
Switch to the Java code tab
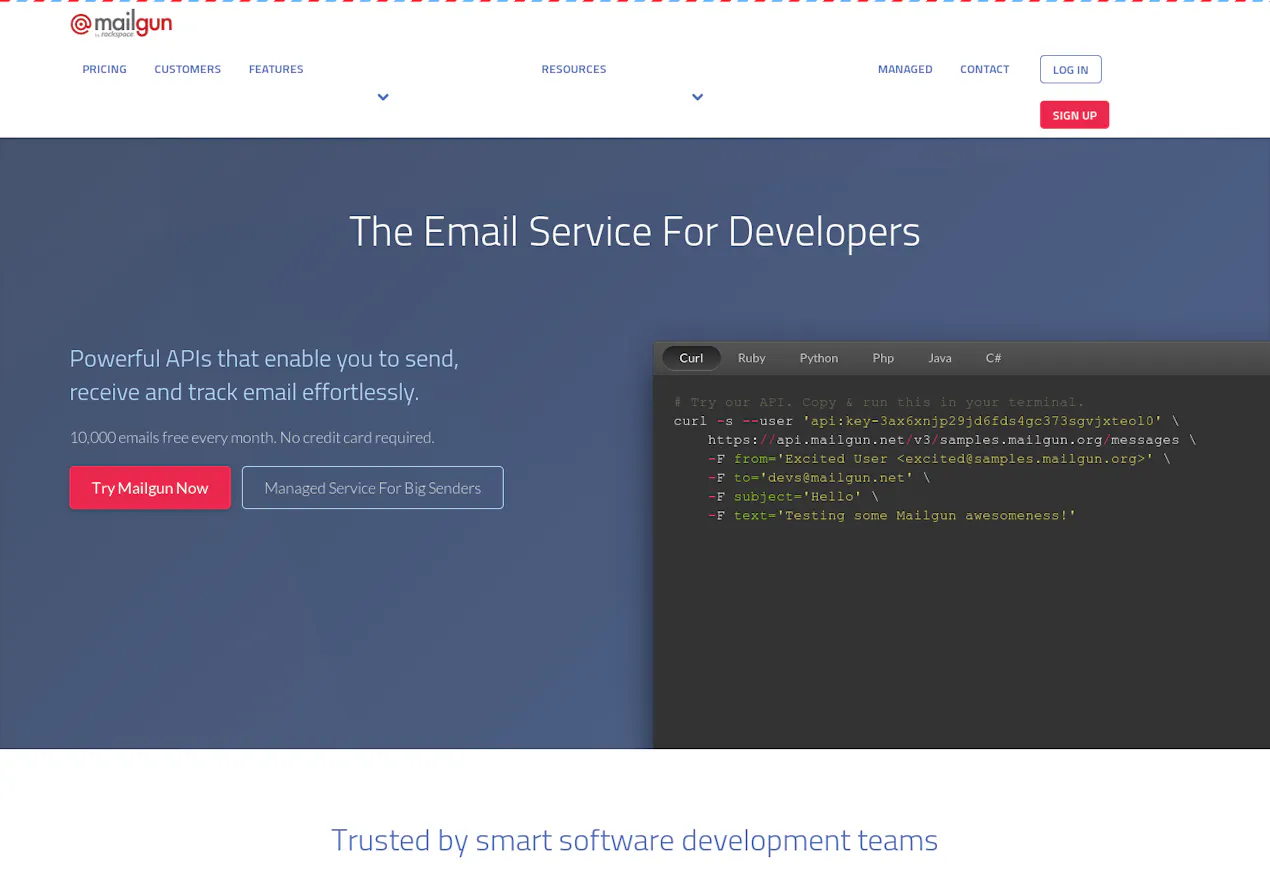tap(940, 358)
